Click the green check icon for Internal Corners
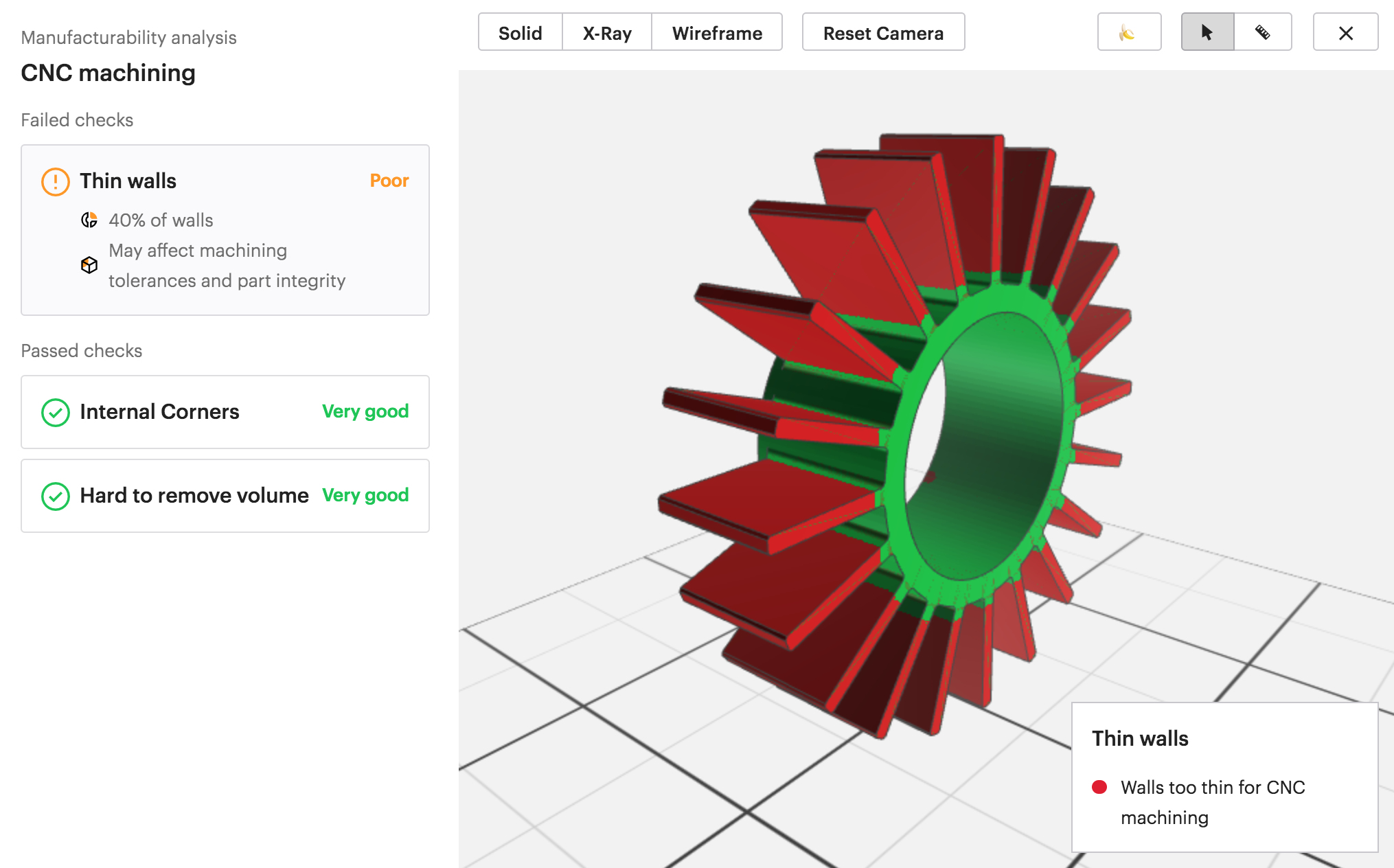 tap(56, 412)
